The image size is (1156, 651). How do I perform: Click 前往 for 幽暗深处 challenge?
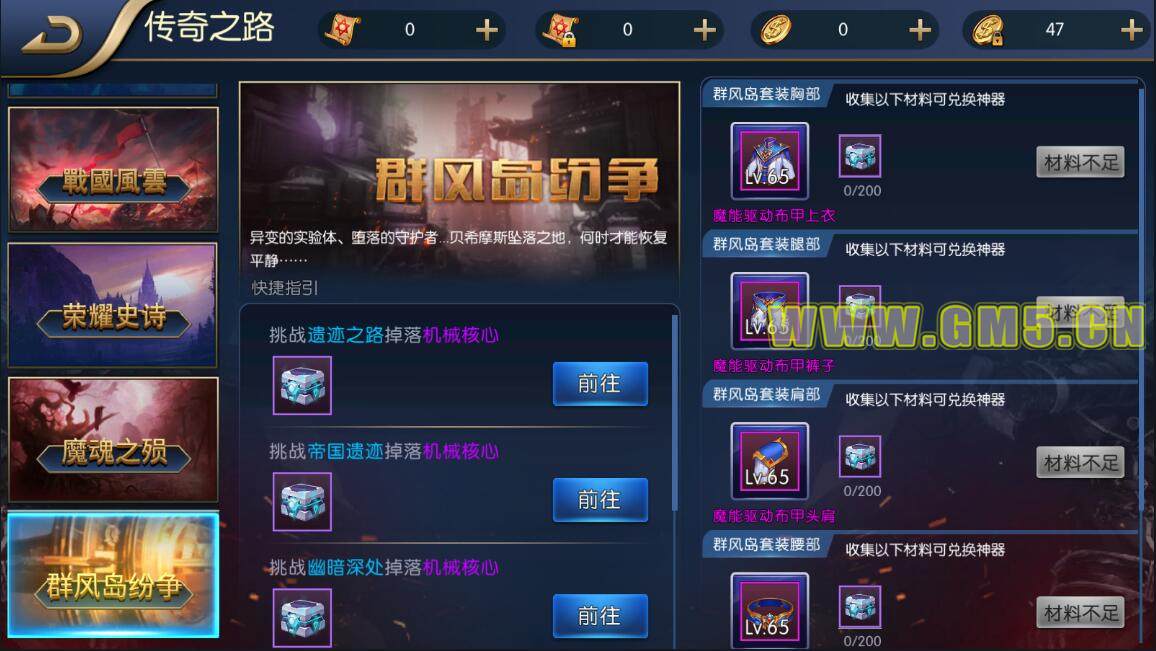[600, 616]
